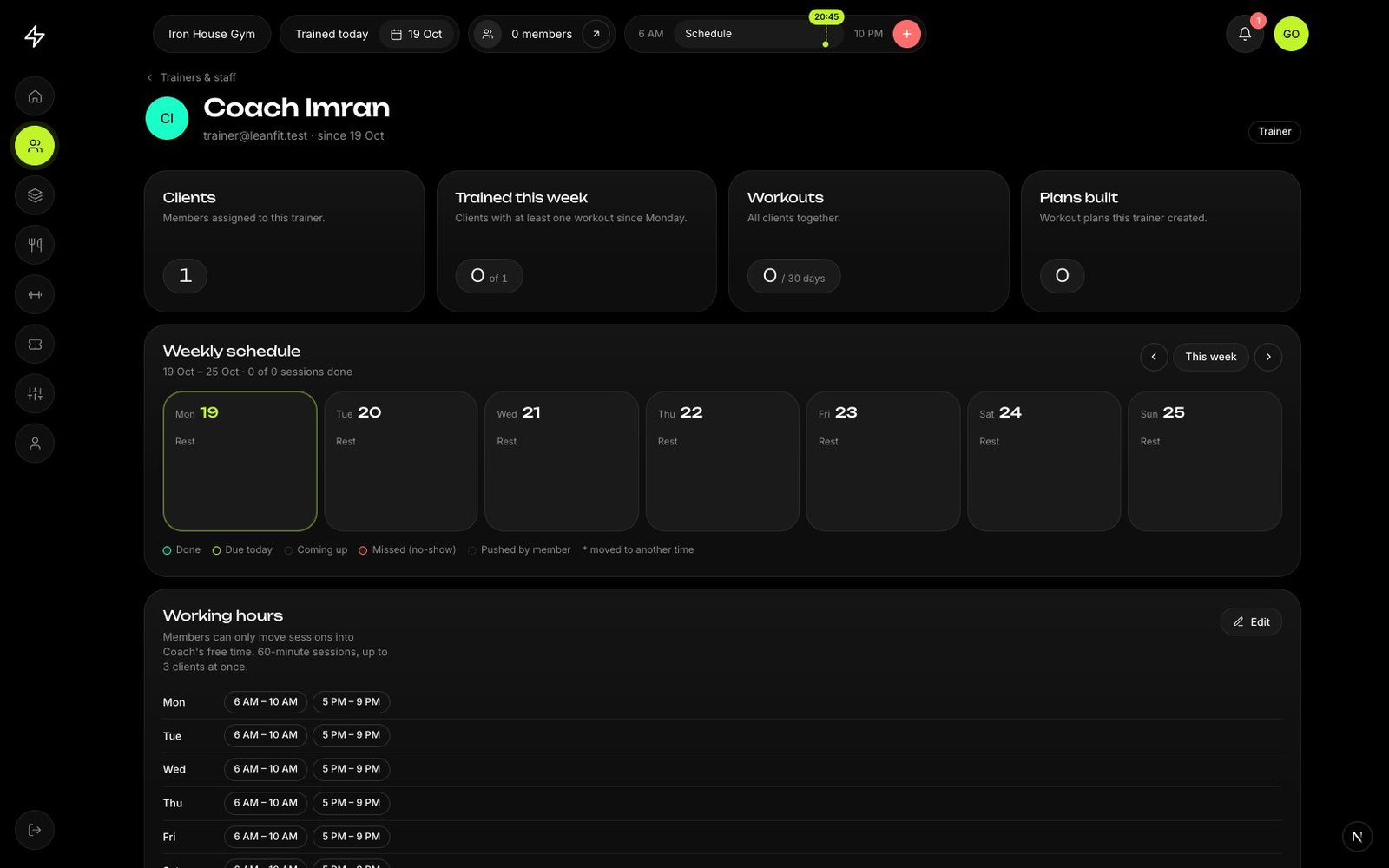
Task: Open the notifications bell
Action: point(1244,34)
